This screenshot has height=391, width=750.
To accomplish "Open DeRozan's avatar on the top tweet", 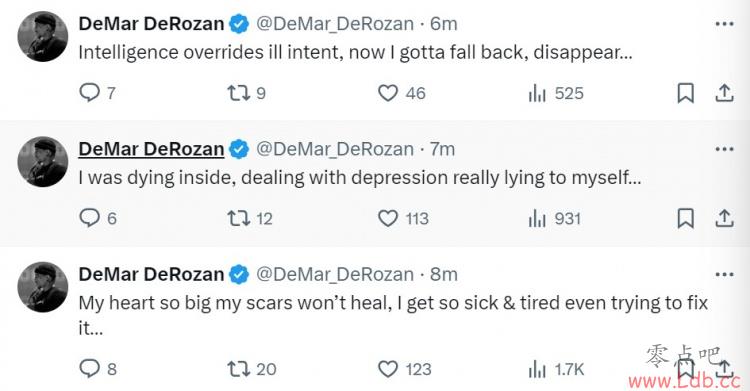I will [43, 36].
